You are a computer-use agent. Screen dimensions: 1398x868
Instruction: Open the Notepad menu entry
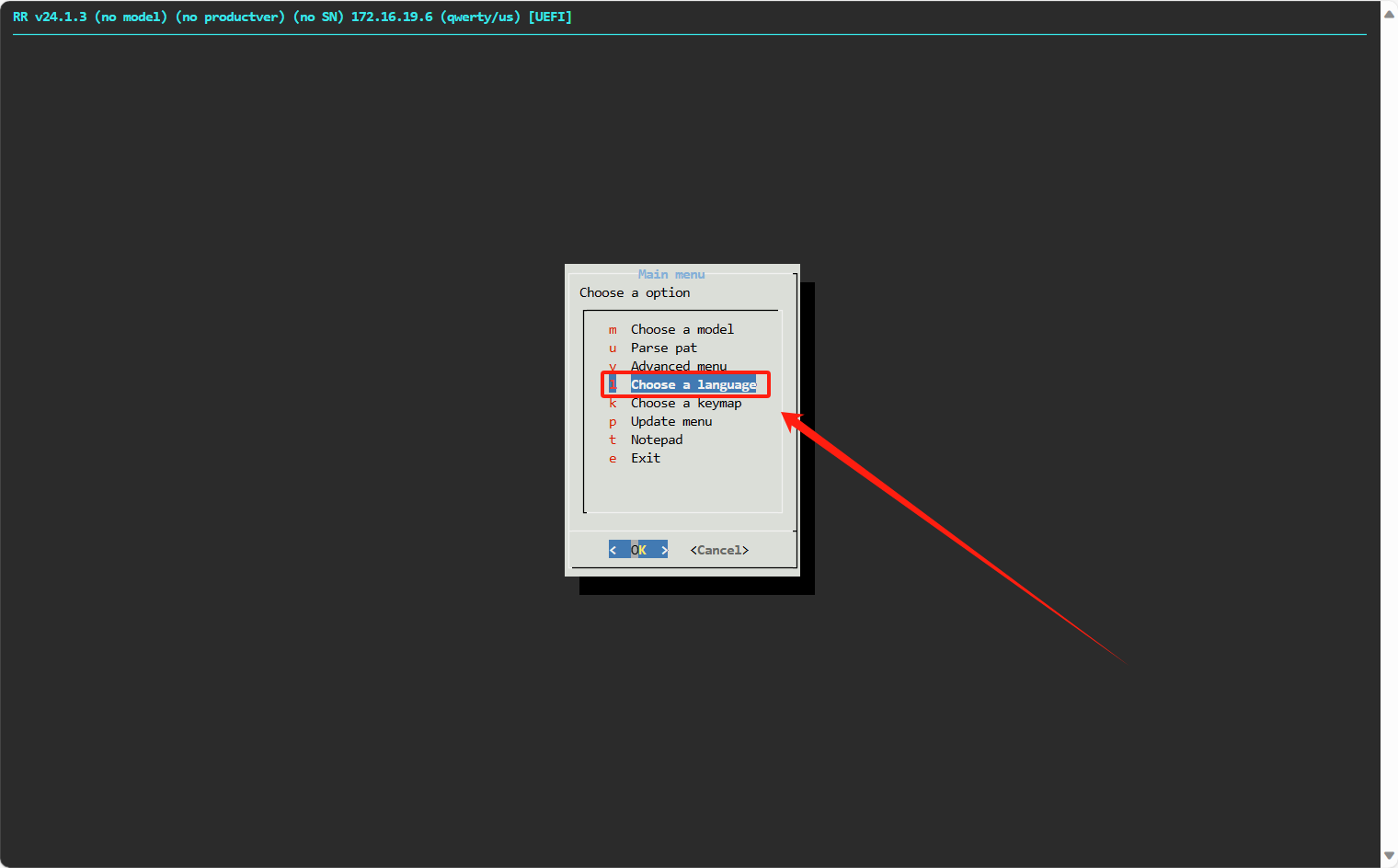pos(656,440)
